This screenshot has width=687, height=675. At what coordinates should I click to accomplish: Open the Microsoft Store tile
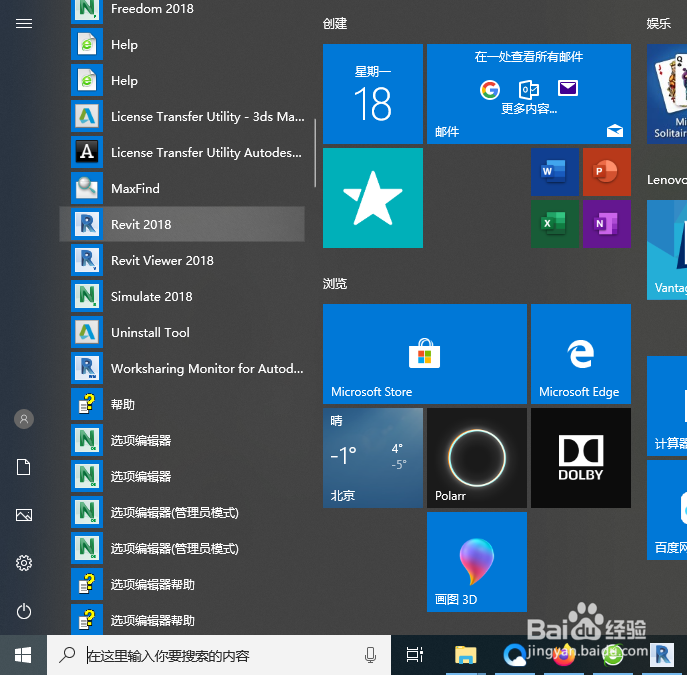coord(425,354)
